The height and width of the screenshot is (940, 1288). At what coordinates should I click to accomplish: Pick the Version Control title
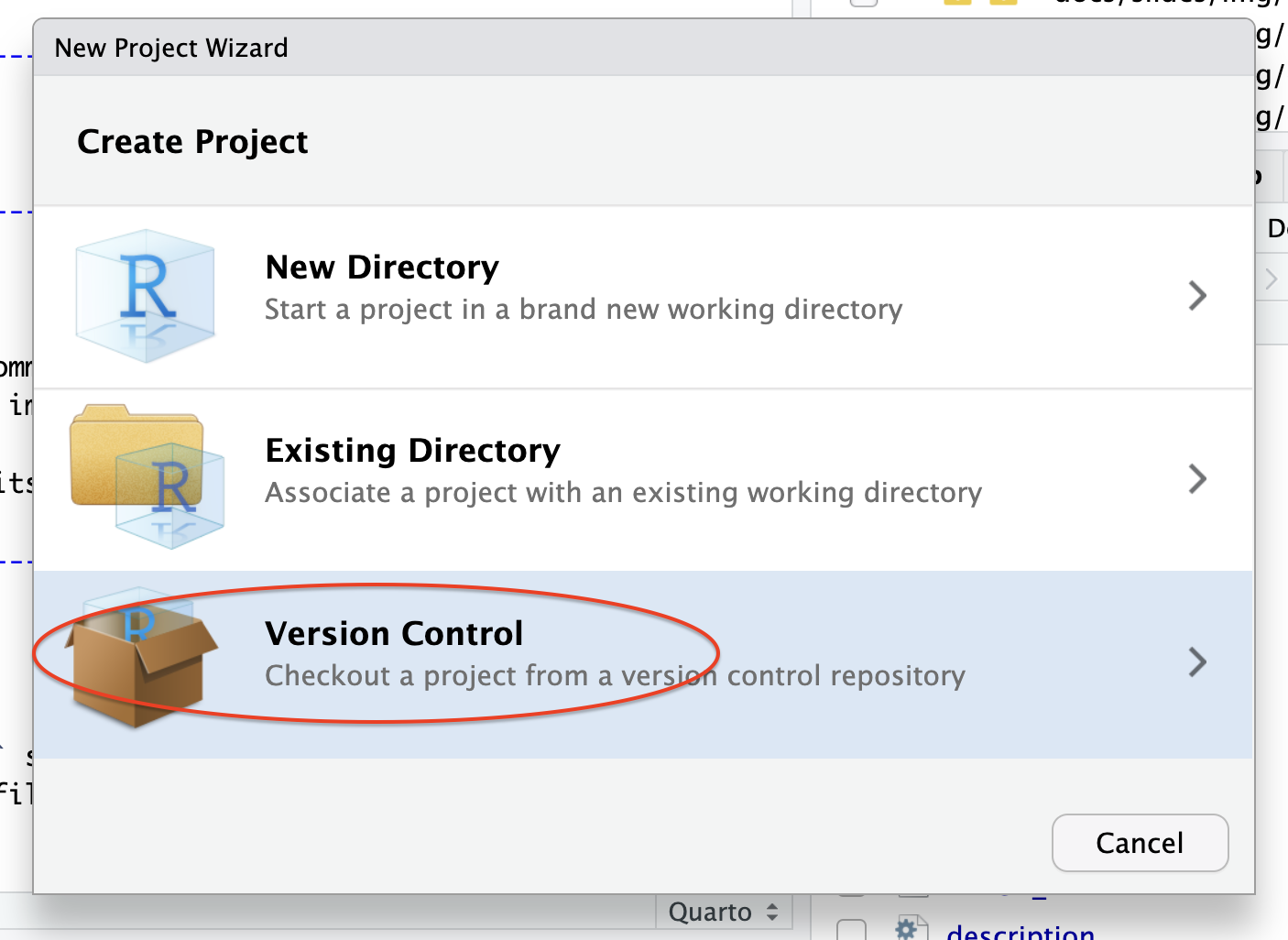coord(394,634)
